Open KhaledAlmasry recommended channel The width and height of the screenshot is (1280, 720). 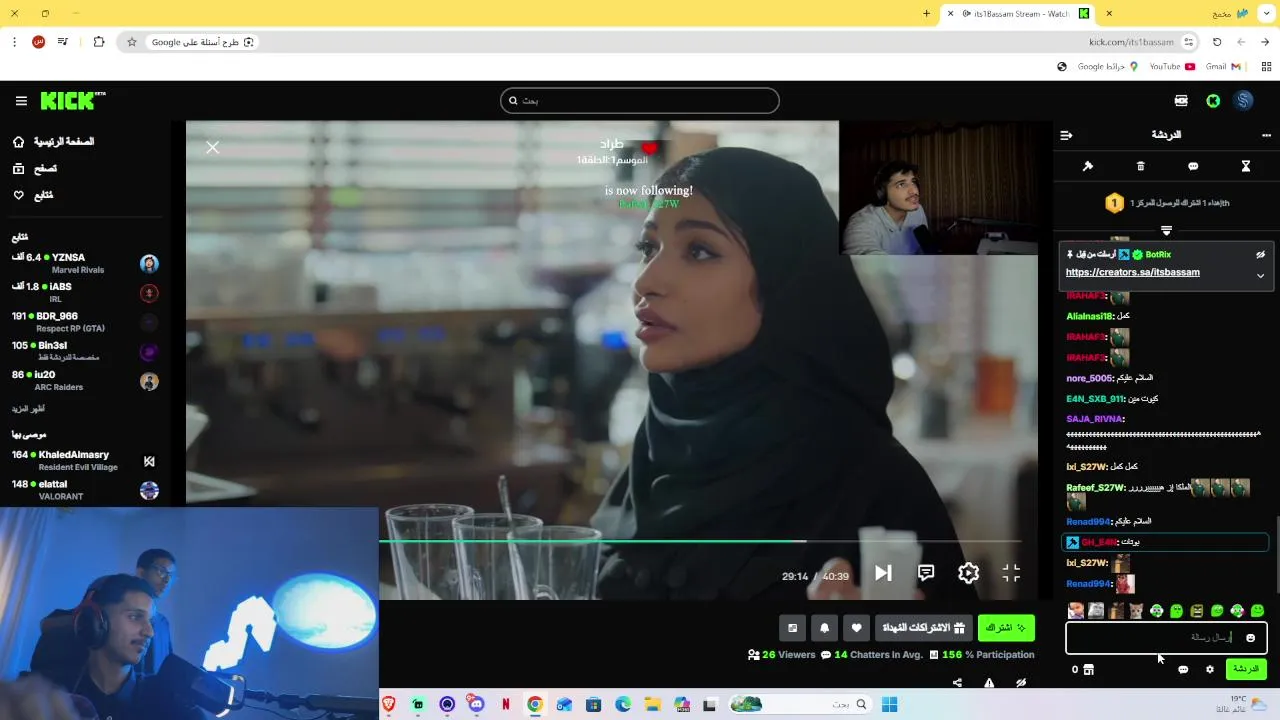click(x=85, y=460)
